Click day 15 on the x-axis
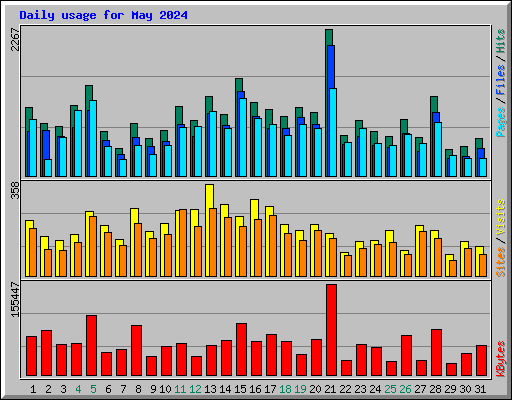This screenshot has width=512, height=400. pos(240,389)
